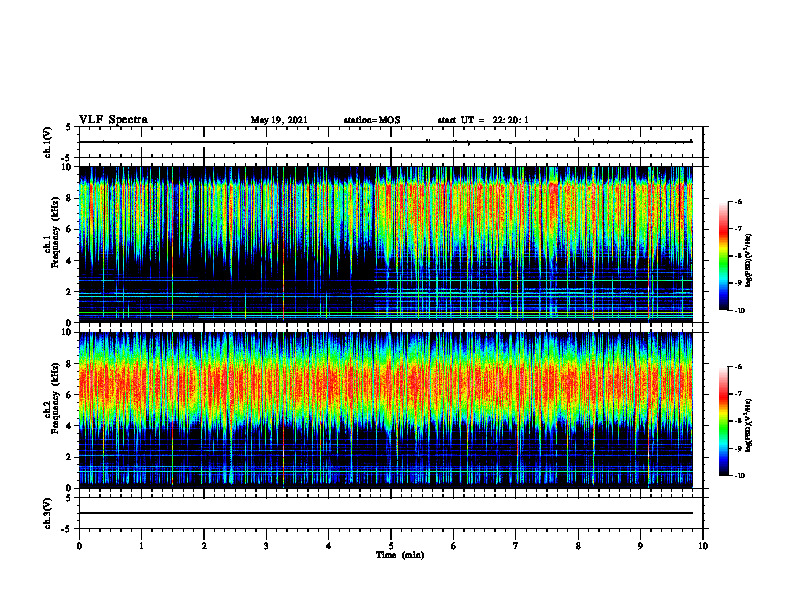Click the ch.1 spectrogram color scale bar
Viewport: 792px width, 612px height.
coord(723,256)
